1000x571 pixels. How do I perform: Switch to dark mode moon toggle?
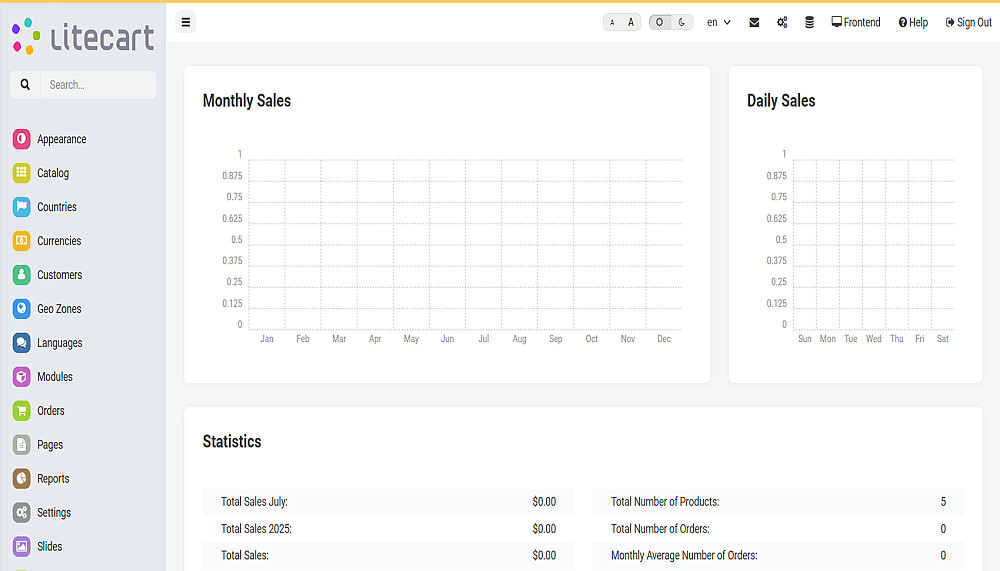coord(682,22)
